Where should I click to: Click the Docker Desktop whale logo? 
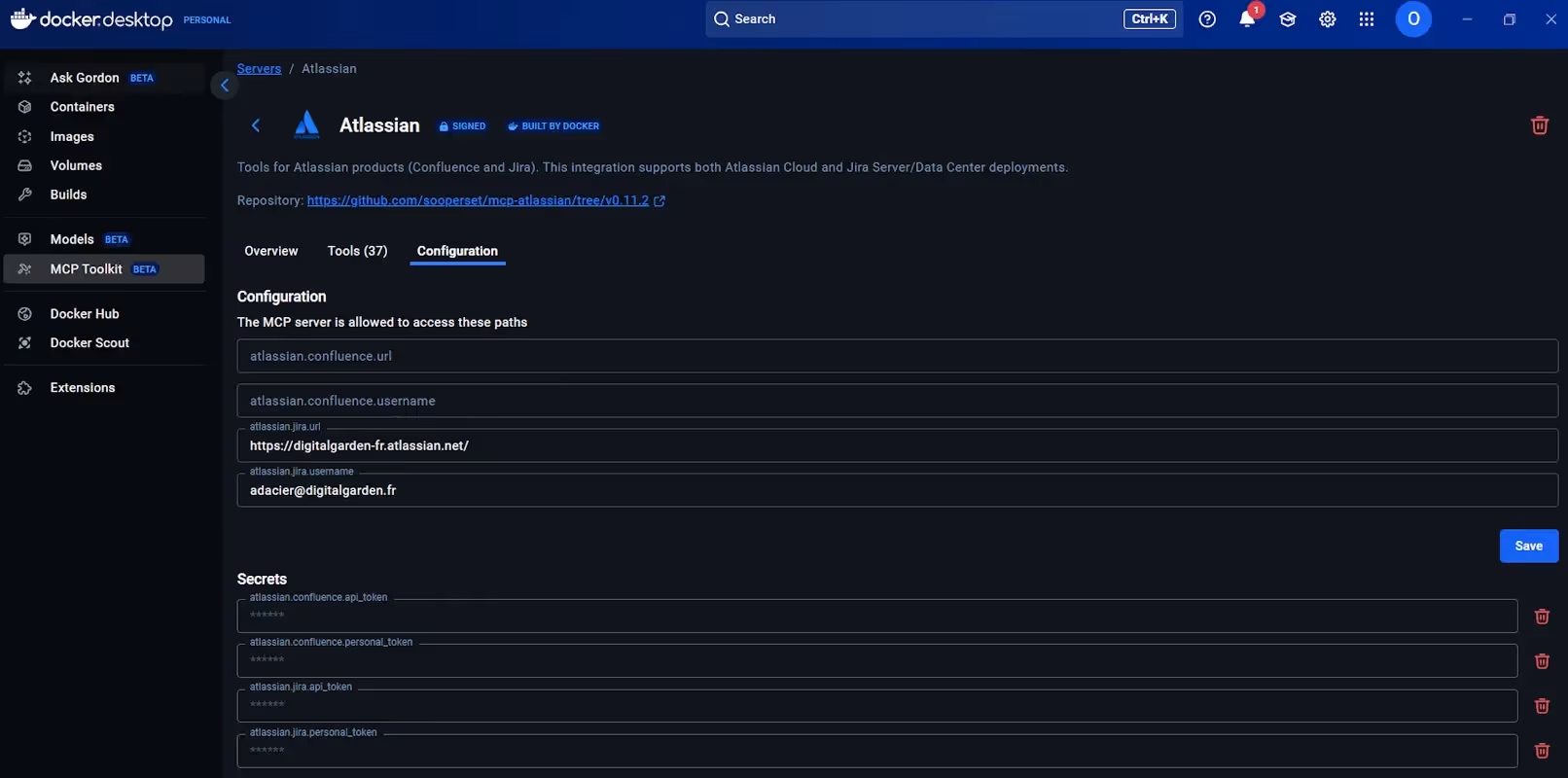click(23, 18)
